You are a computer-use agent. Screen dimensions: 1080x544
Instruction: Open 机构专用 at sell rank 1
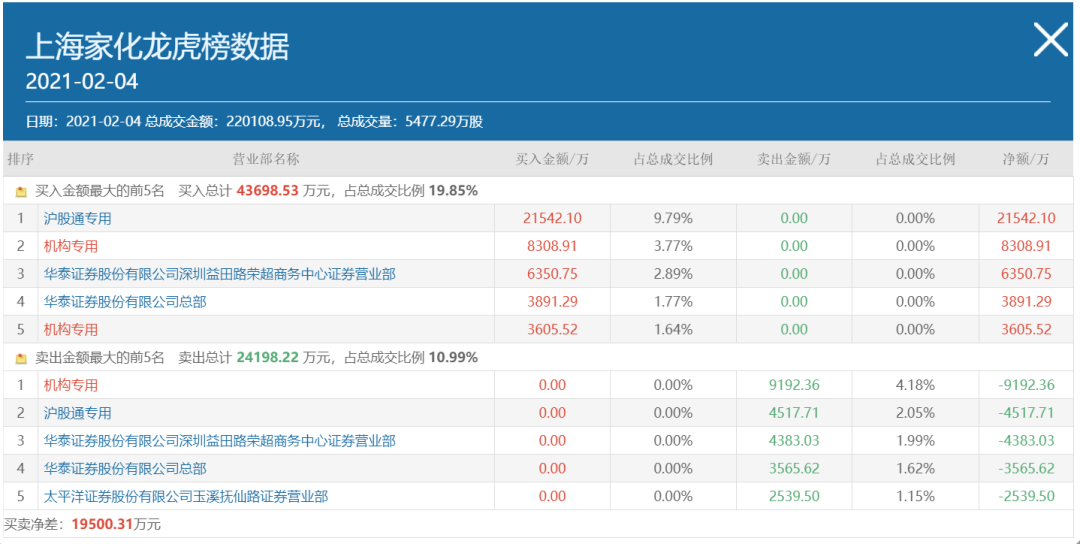(x=71, y=385)
